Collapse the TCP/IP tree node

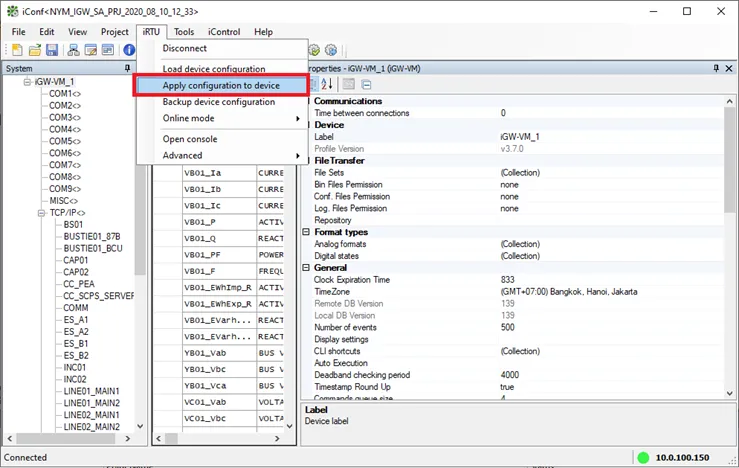[41, 213]
